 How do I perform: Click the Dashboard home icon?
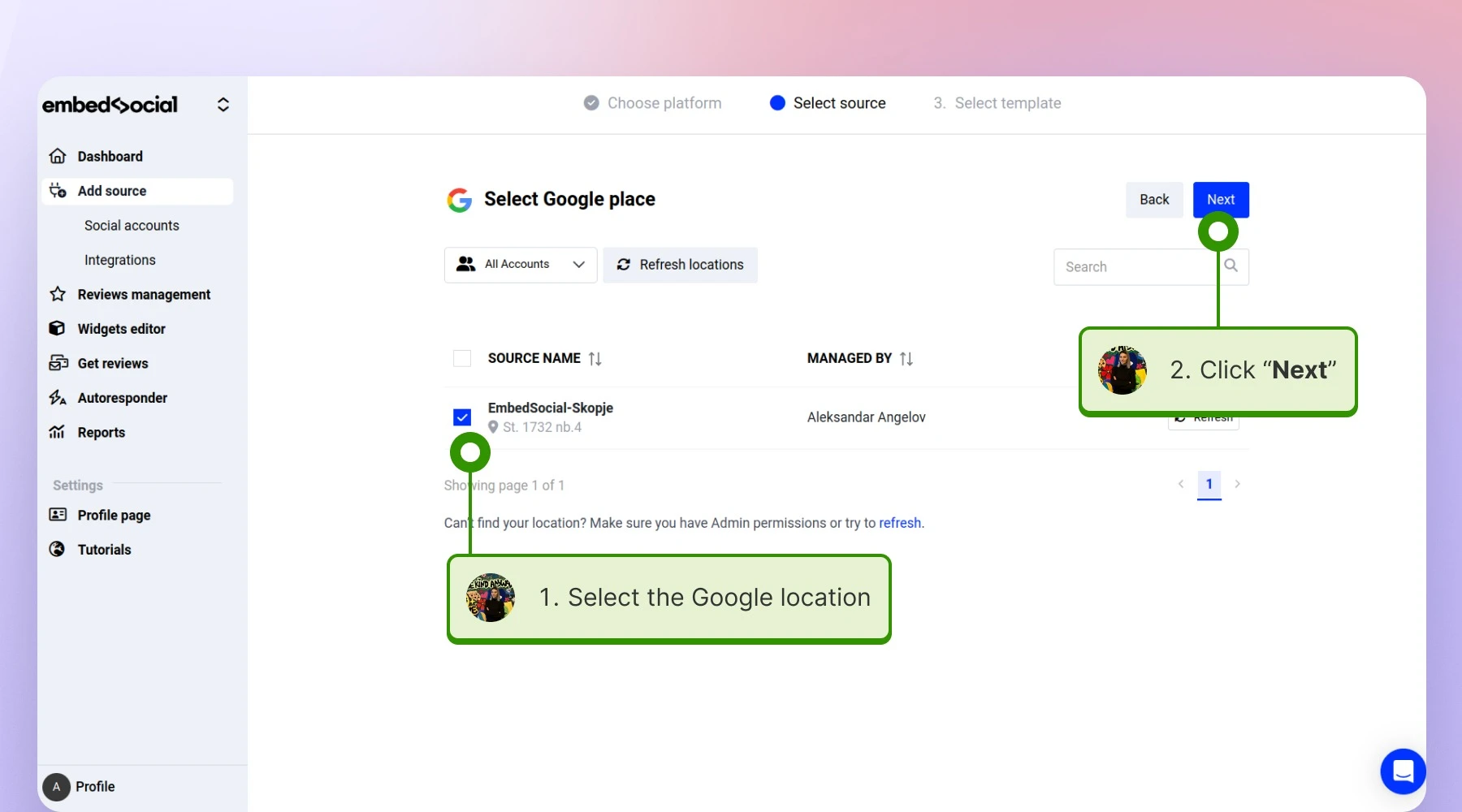coord(58,156)
